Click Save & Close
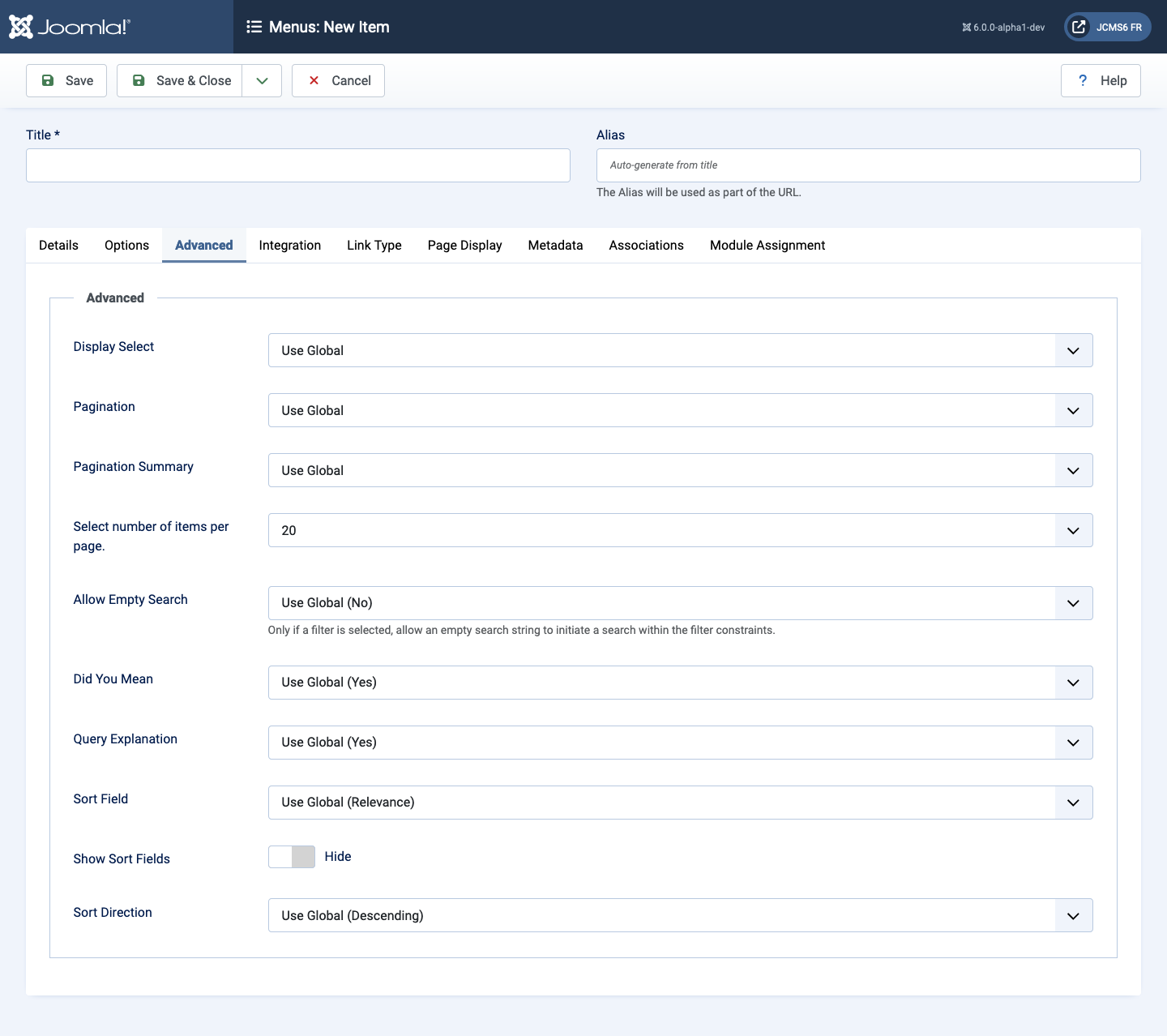 click(x=179, y=80)
